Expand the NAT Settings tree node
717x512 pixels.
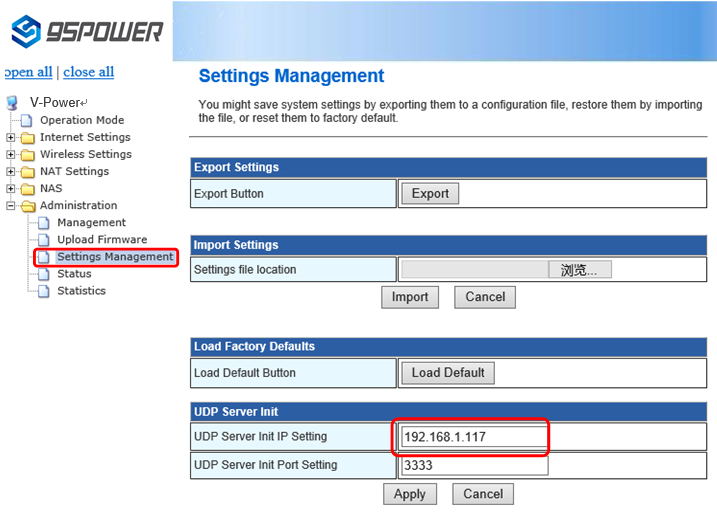[11, 172]
